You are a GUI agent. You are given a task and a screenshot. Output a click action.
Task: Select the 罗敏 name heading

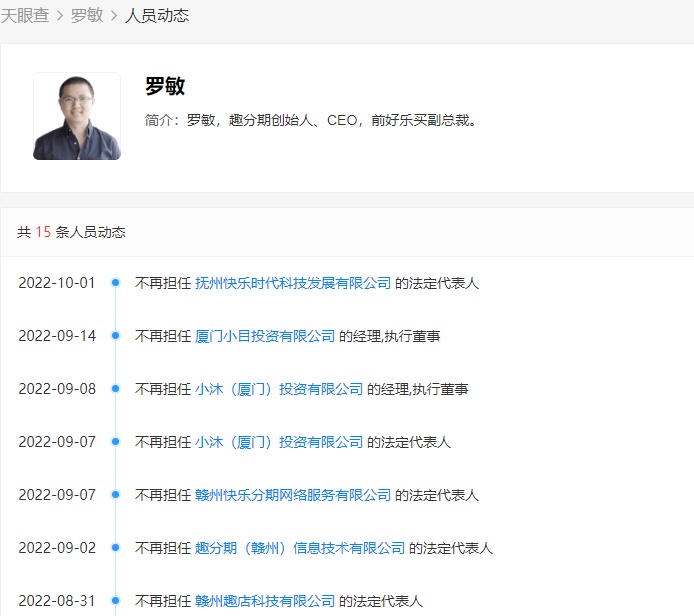165,86
